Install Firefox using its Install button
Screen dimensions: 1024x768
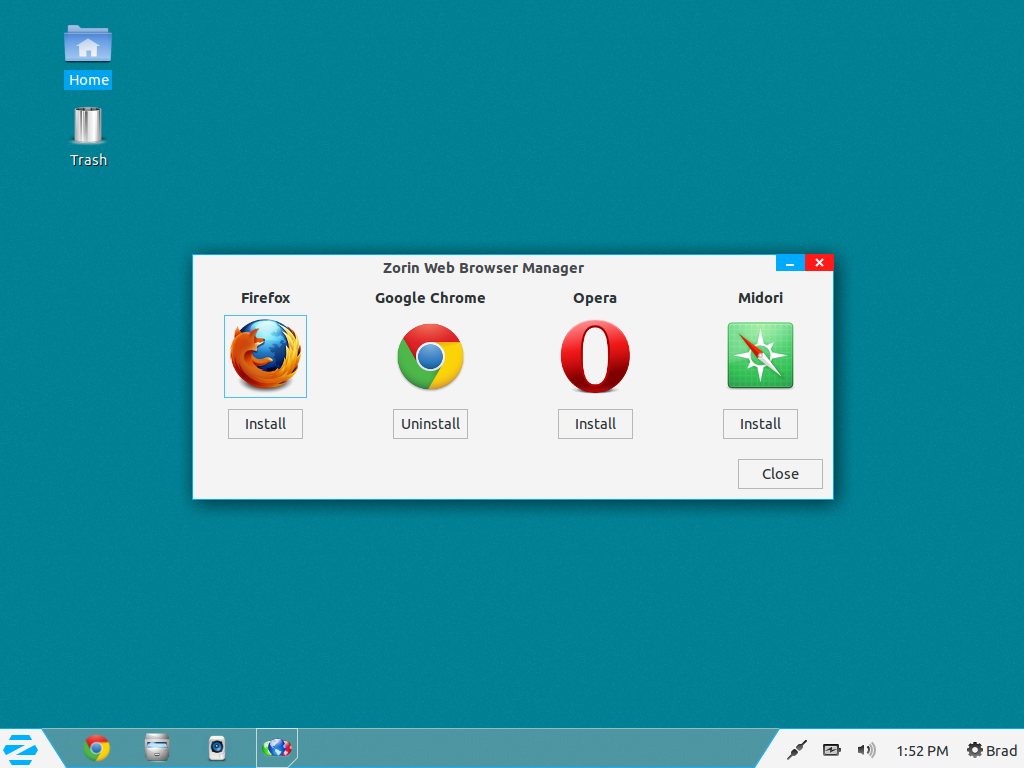tap(265, 424)
